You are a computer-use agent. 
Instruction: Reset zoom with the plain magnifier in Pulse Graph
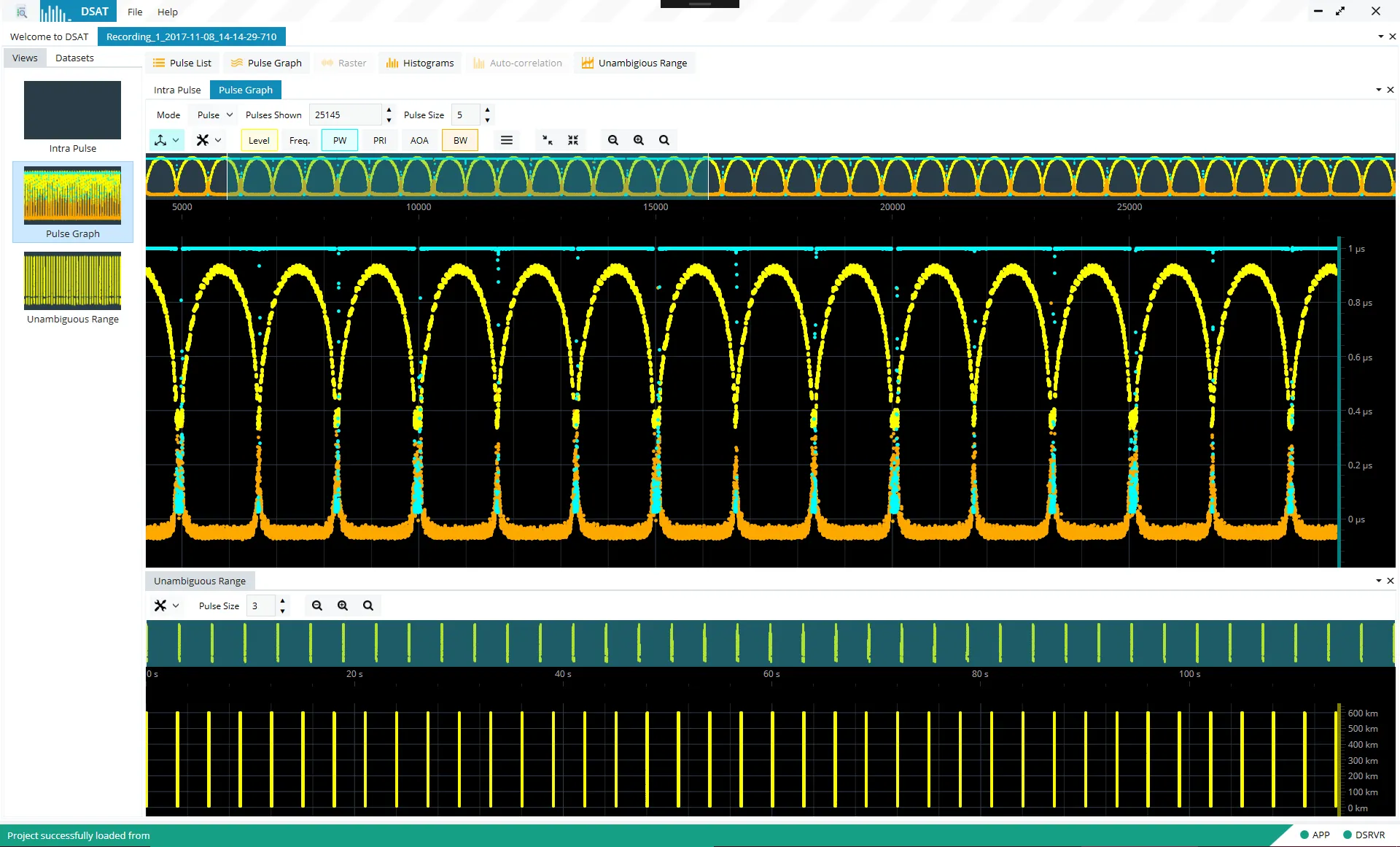pos(664,140)
